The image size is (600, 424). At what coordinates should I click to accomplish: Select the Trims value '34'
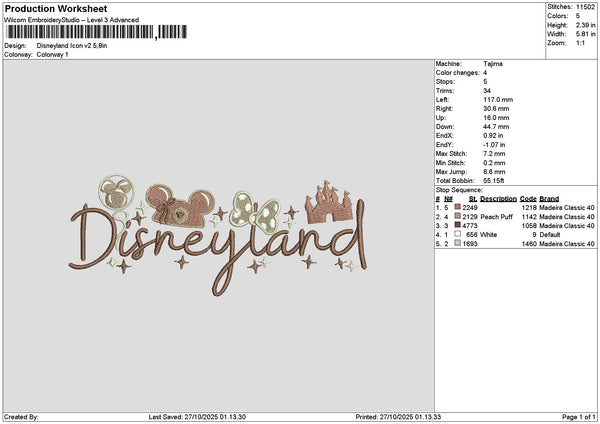tap(487, 91)
